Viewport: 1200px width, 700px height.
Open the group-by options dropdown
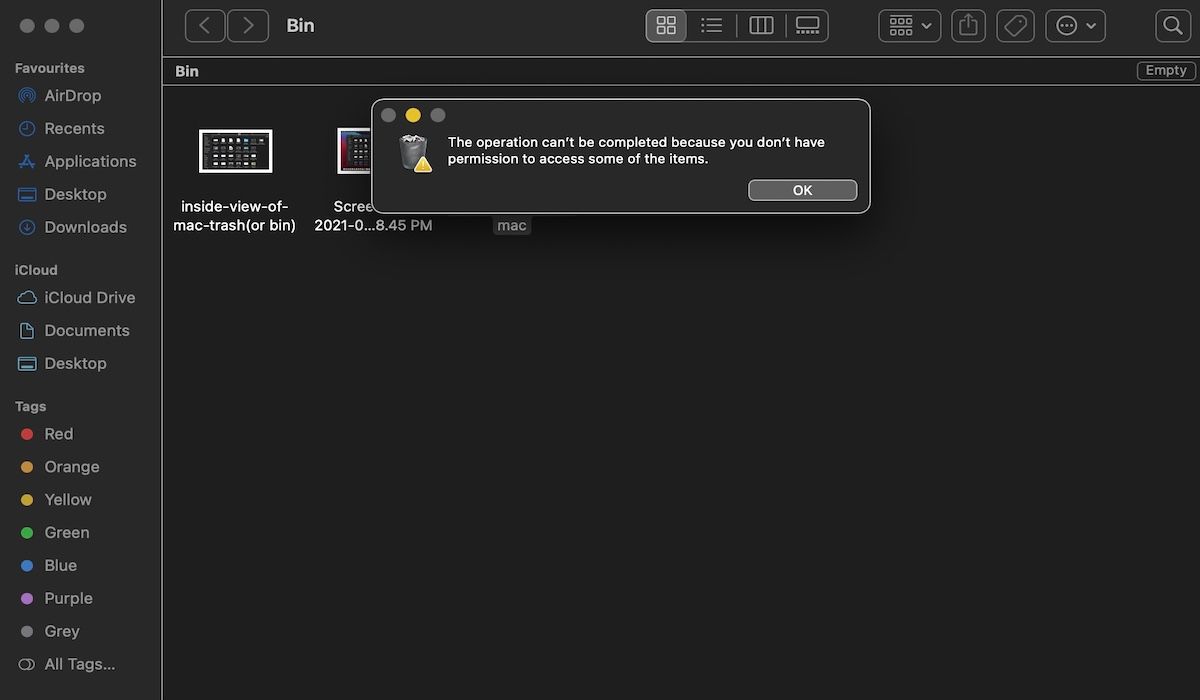point(910,26)
